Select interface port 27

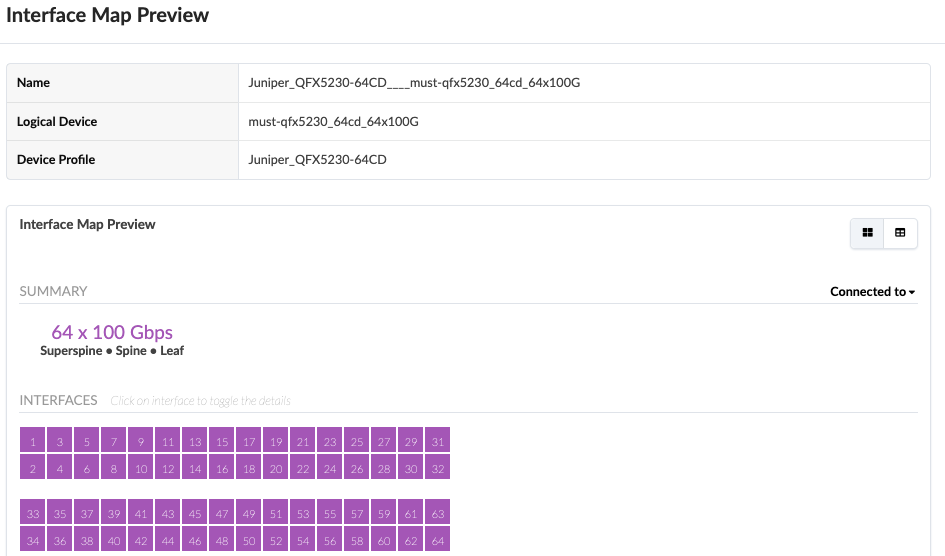[x=384, y=440]
